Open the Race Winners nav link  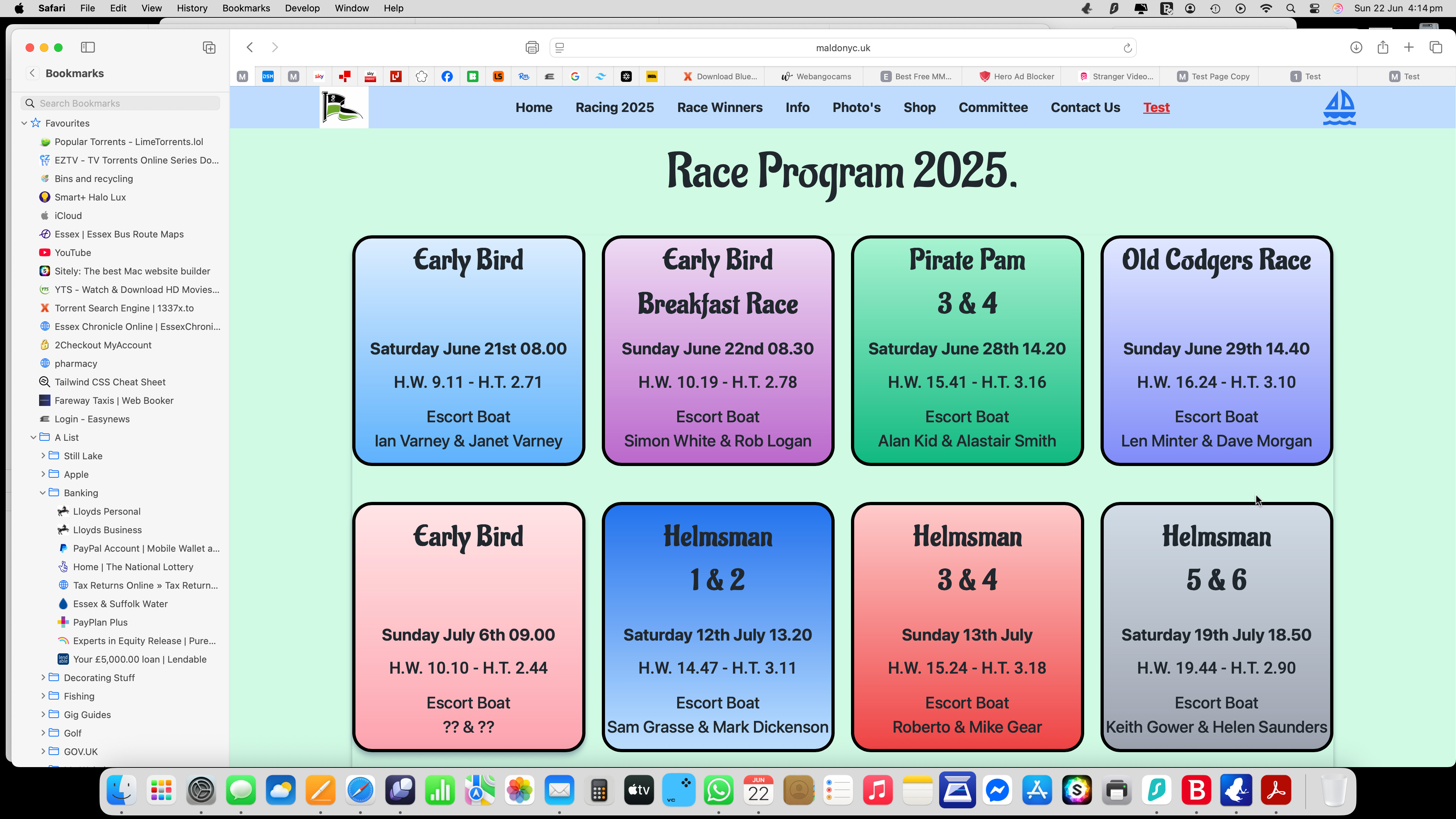(x=719, y=107)
